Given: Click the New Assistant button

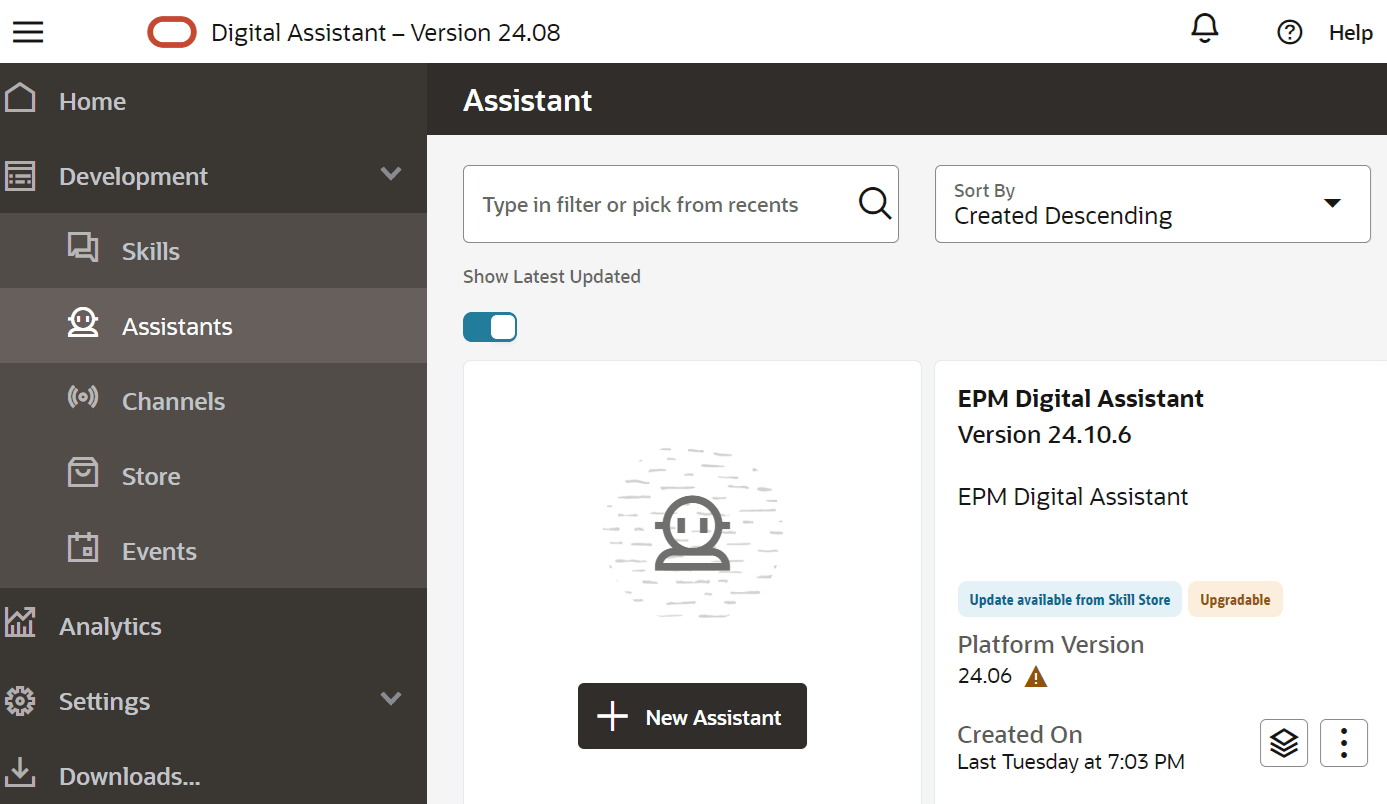Looking at the screenshot, I should (x=692, y=716).
